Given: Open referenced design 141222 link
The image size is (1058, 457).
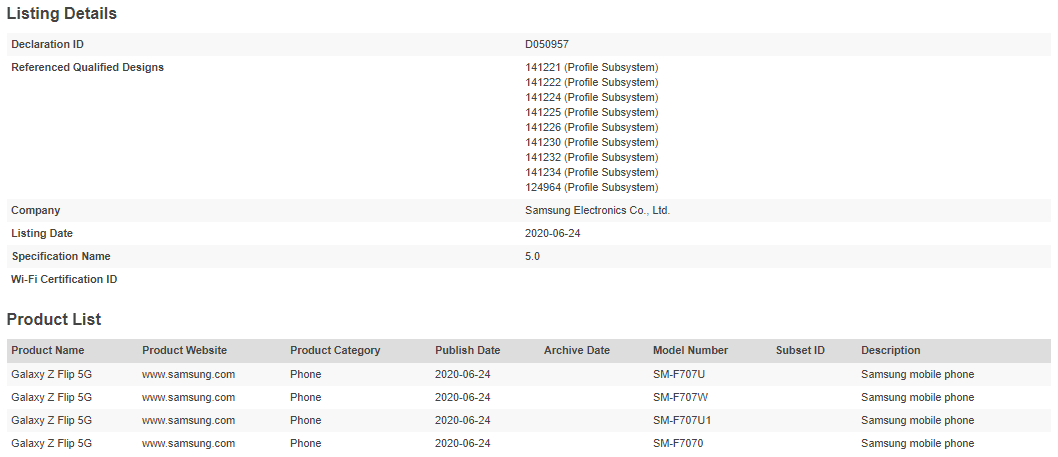Looking at the screenshot, I should click(x=542, y=82).
